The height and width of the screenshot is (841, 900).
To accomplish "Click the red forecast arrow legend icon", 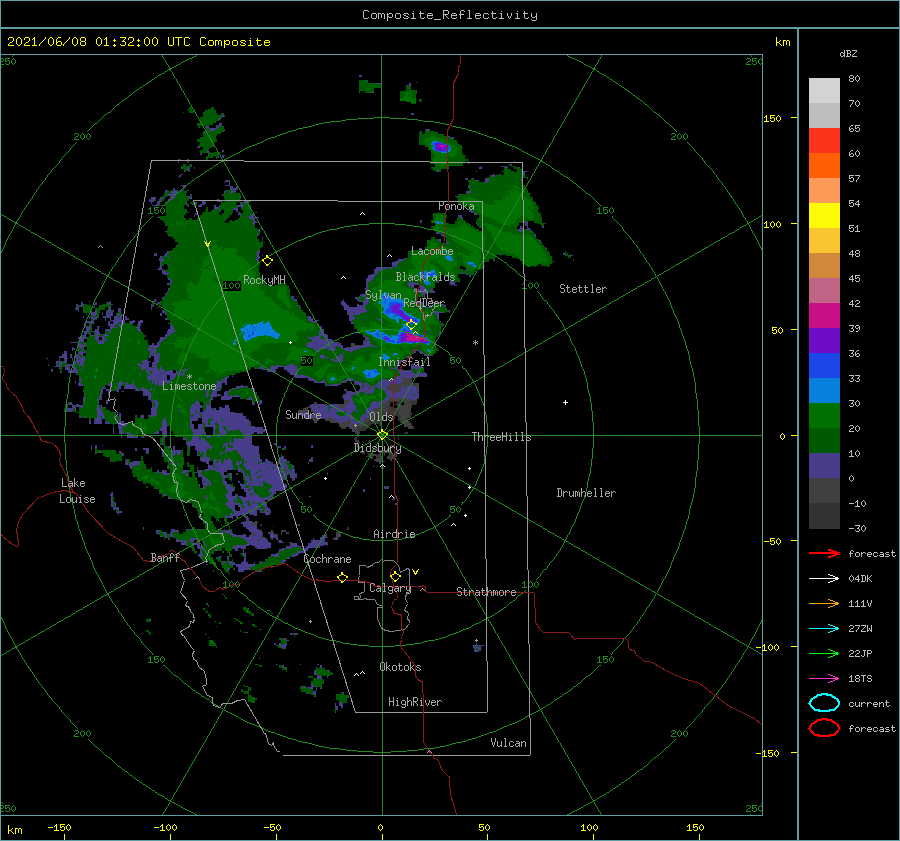I will click(824, 553).
